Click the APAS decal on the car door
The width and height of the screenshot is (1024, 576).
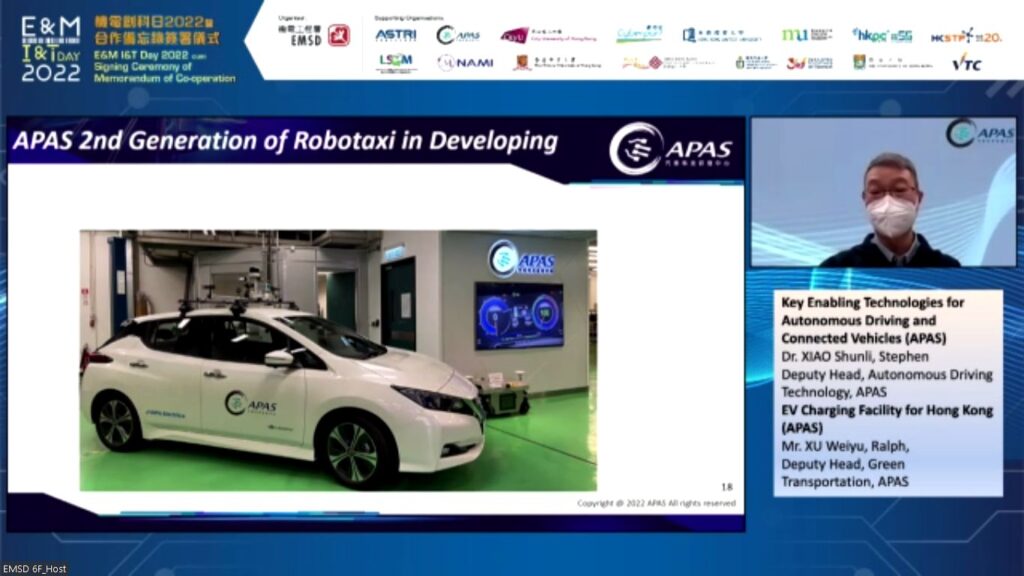click(251, 404)
